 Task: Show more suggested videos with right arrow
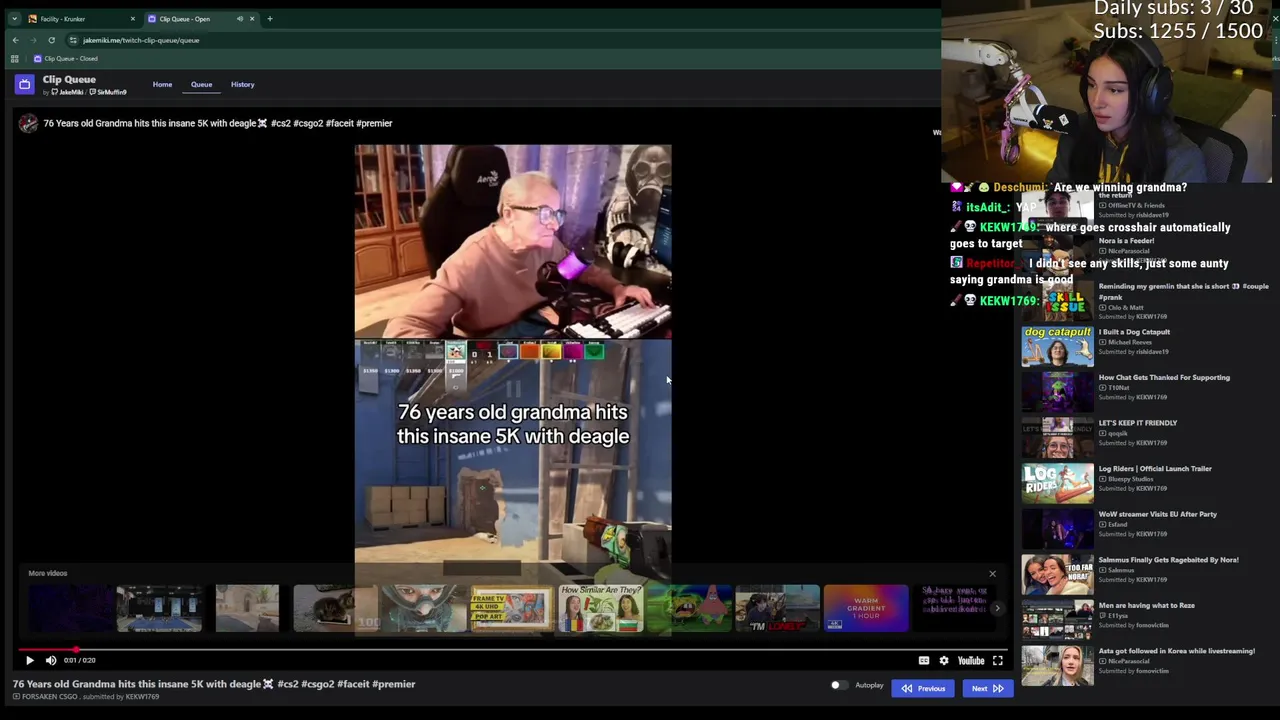(996, 608)
